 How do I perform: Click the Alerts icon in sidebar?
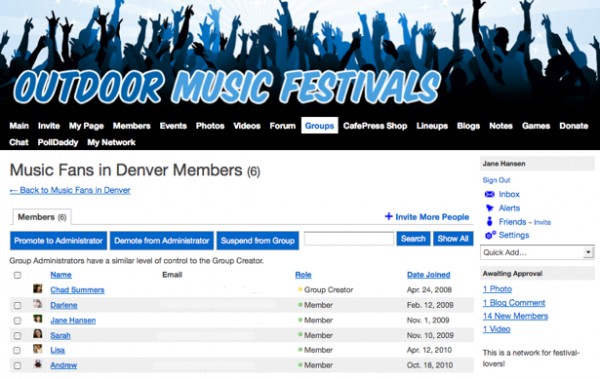pyautogui.click(x=489, y=208)
